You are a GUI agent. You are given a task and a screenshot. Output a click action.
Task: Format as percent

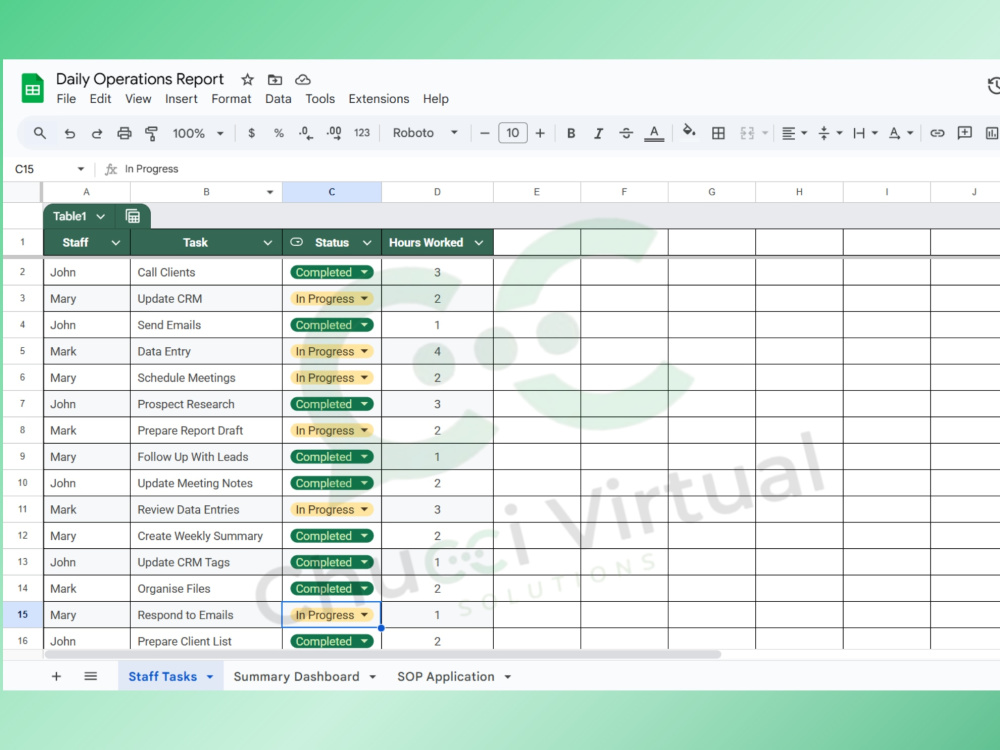(x=279, y=133)
